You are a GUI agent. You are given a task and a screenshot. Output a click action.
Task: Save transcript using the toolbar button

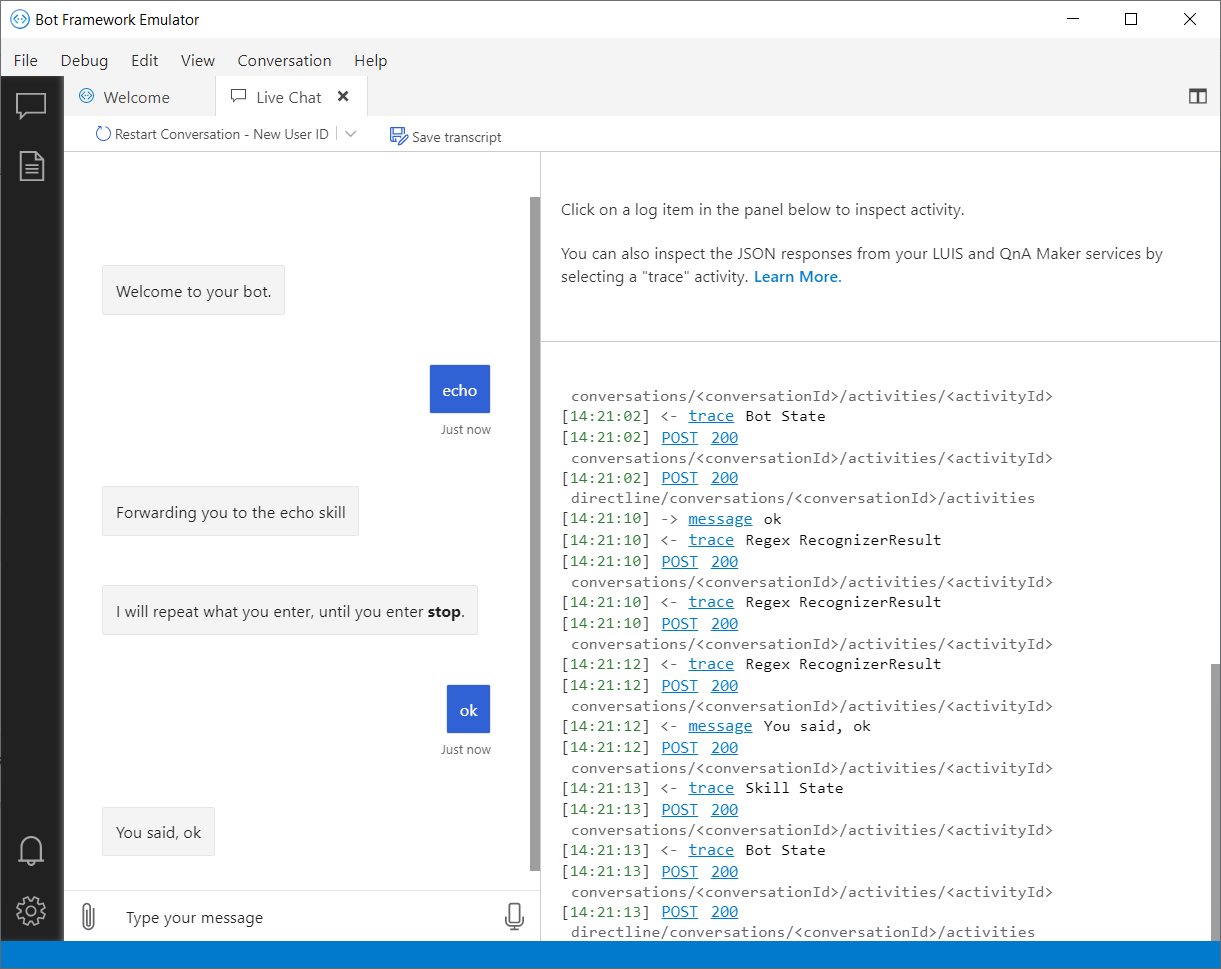(x=446, y=136)
